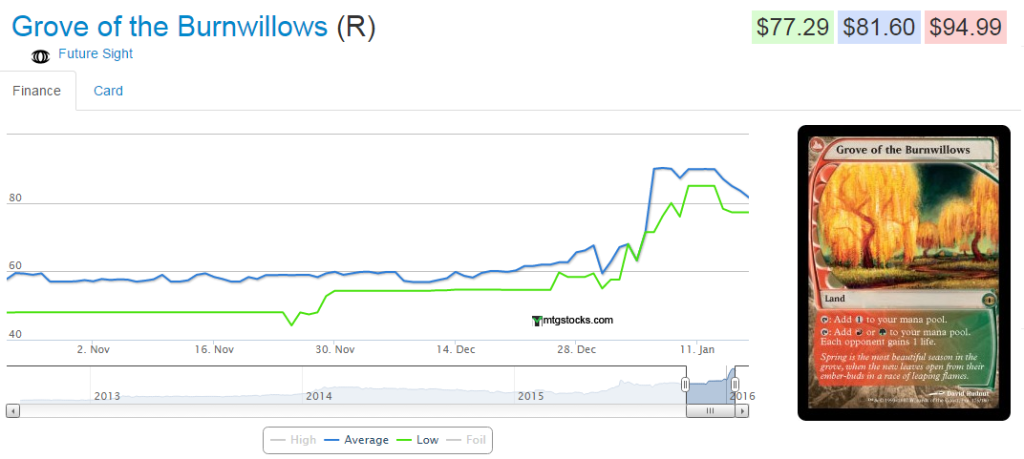Click the 28. Dec axis date label
Viewport: 1024px width, 459px height.
tap(576, 349)
